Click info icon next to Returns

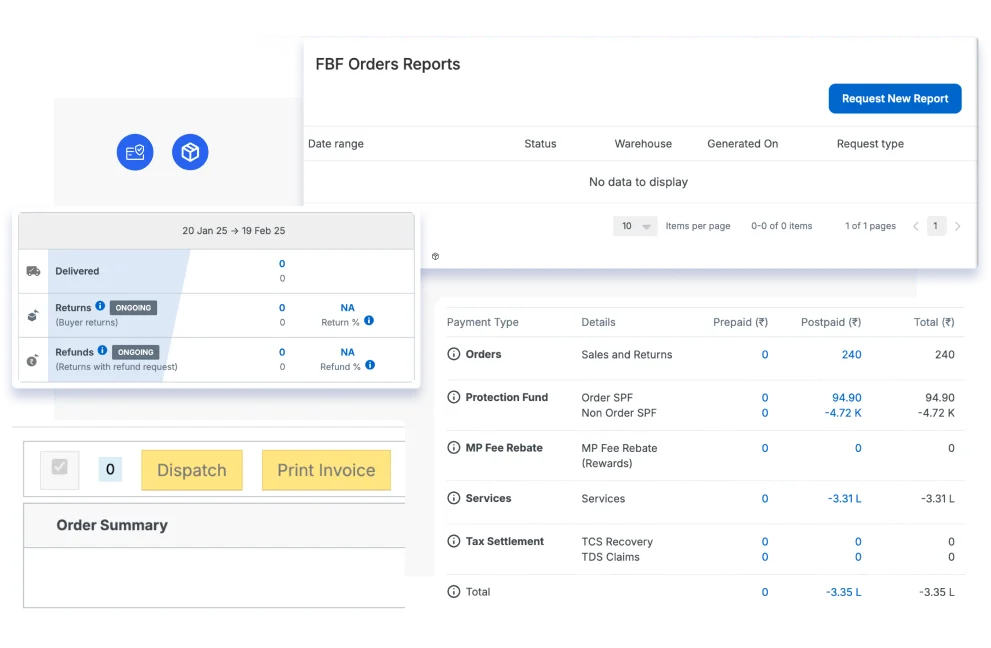(x=101, y=307)
